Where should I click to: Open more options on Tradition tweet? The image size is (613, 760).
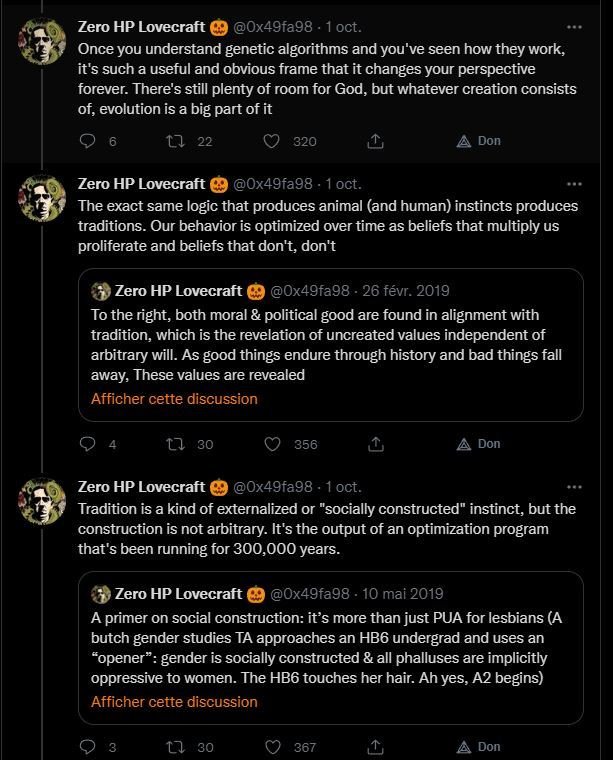(573, 487)
